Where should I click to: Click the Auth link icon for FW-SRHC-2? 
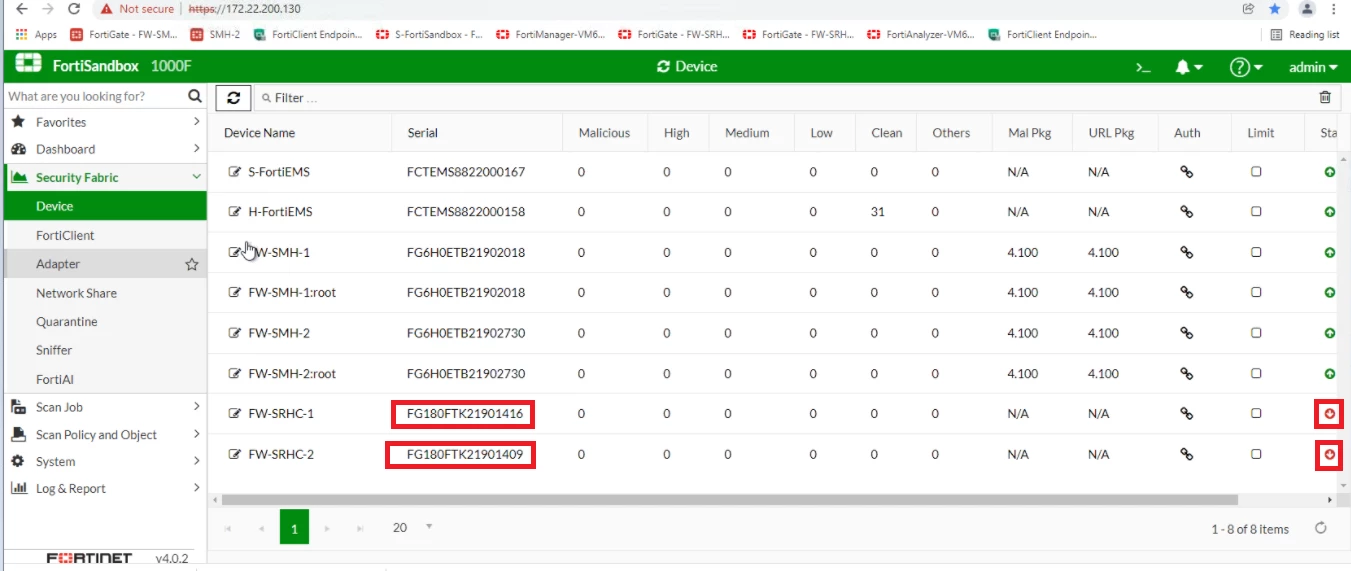coord(1187,455)
